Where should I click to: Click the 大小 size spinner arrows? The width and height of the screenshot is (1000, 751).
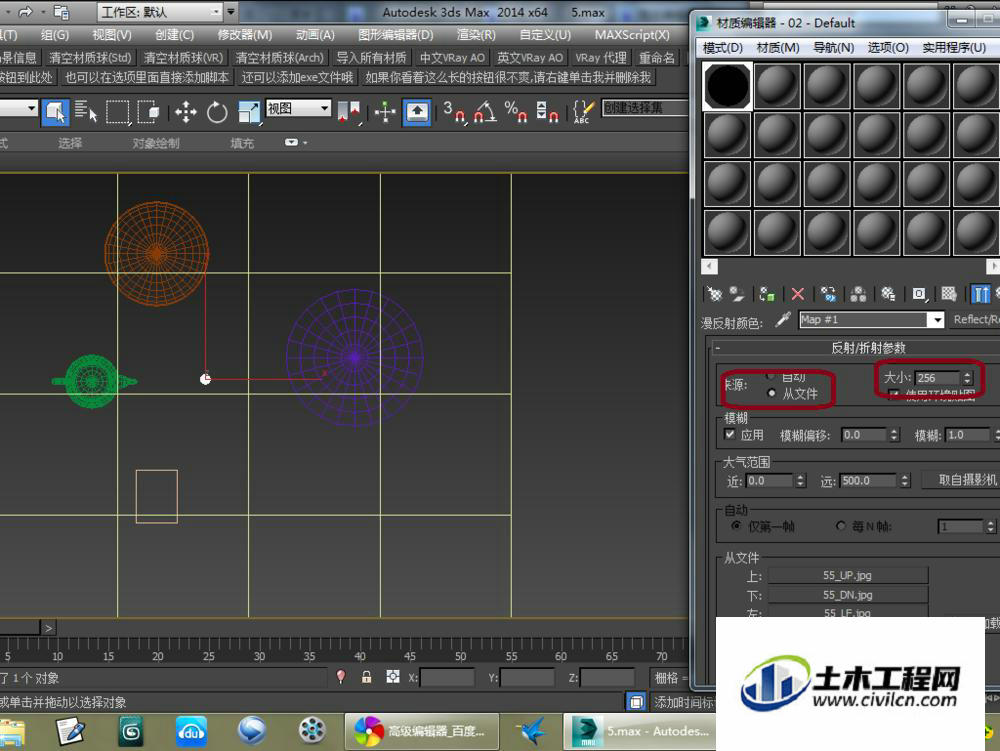click(x=967, y=377)
